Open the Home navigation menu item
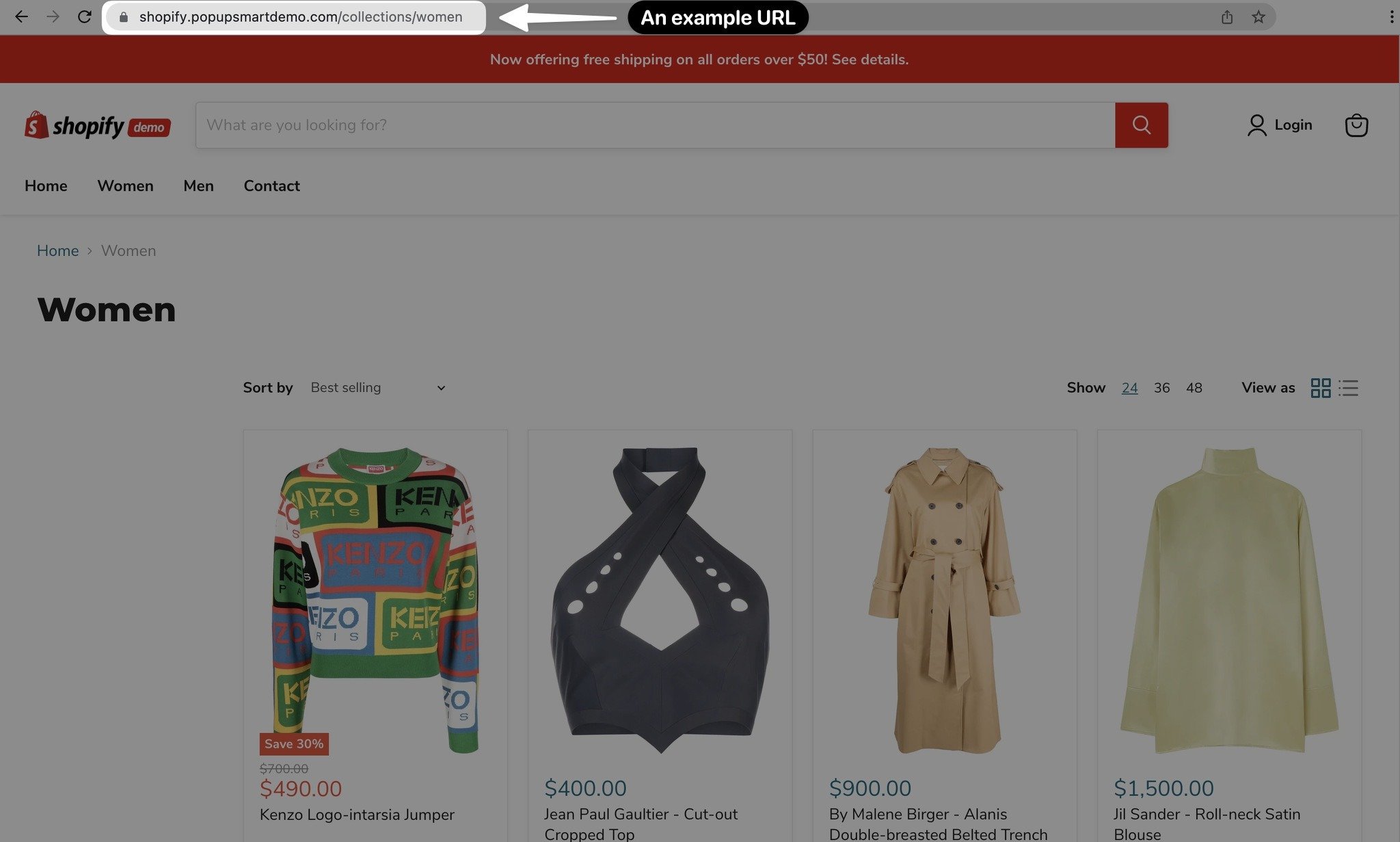1400x842 pixels. [x=46, y=186]
